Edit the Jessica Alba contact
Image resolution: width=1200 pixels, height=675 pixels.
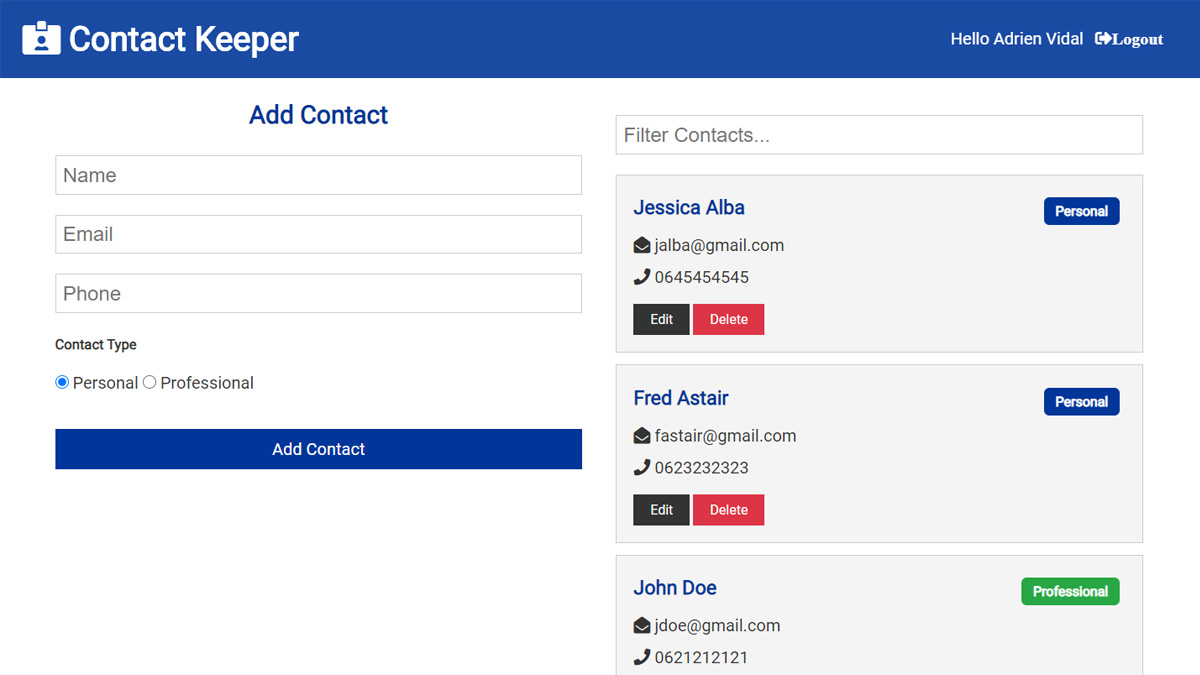click(x=661, y=319)
